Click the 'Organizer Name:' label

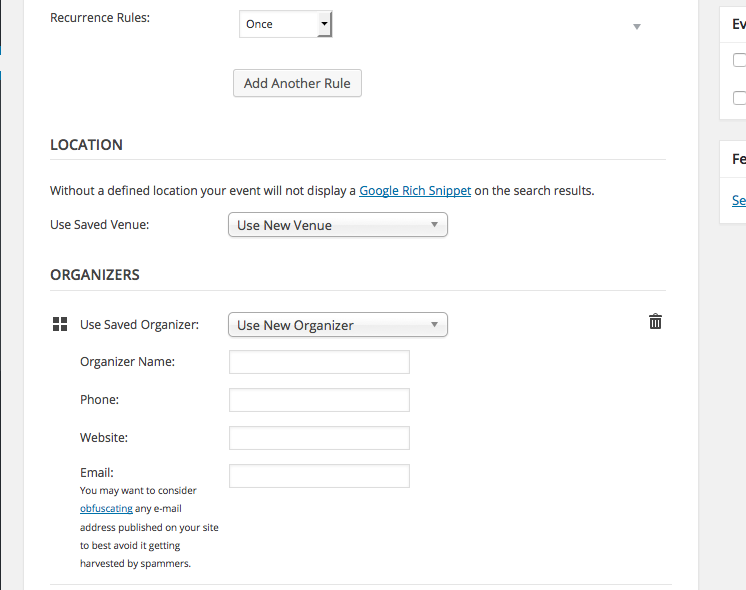pos(127,362)
